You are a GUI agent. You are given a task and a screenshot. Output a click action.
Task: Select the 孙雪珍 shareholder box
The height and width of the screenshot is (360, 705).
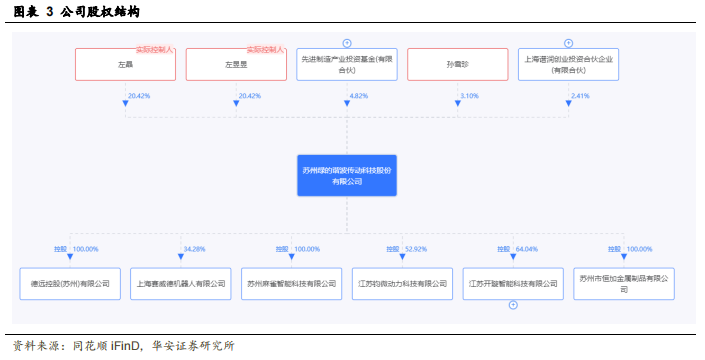click(458, 65)
